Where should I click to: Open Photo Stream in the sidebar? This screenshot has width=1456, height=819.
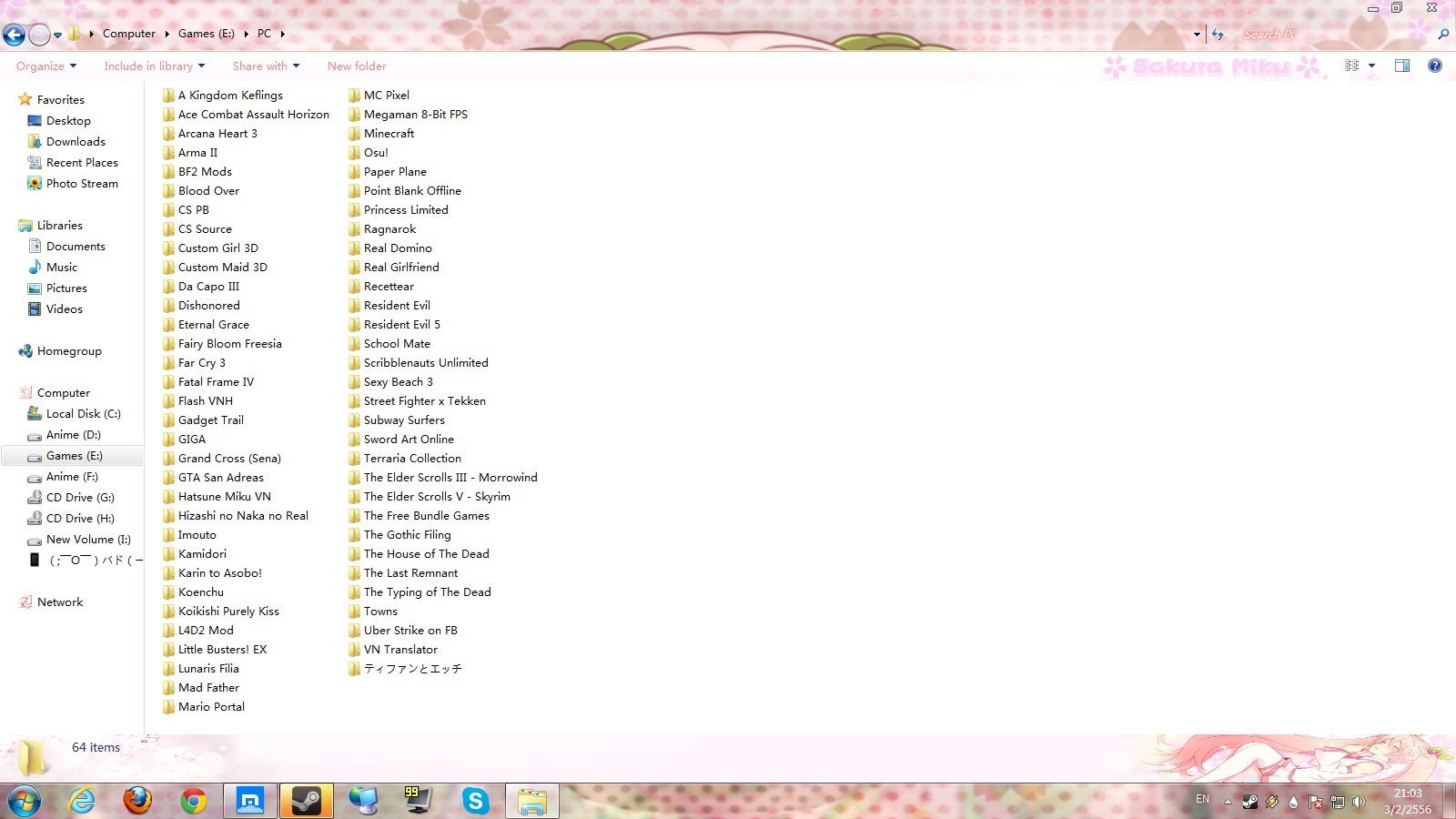click(82, 184)
